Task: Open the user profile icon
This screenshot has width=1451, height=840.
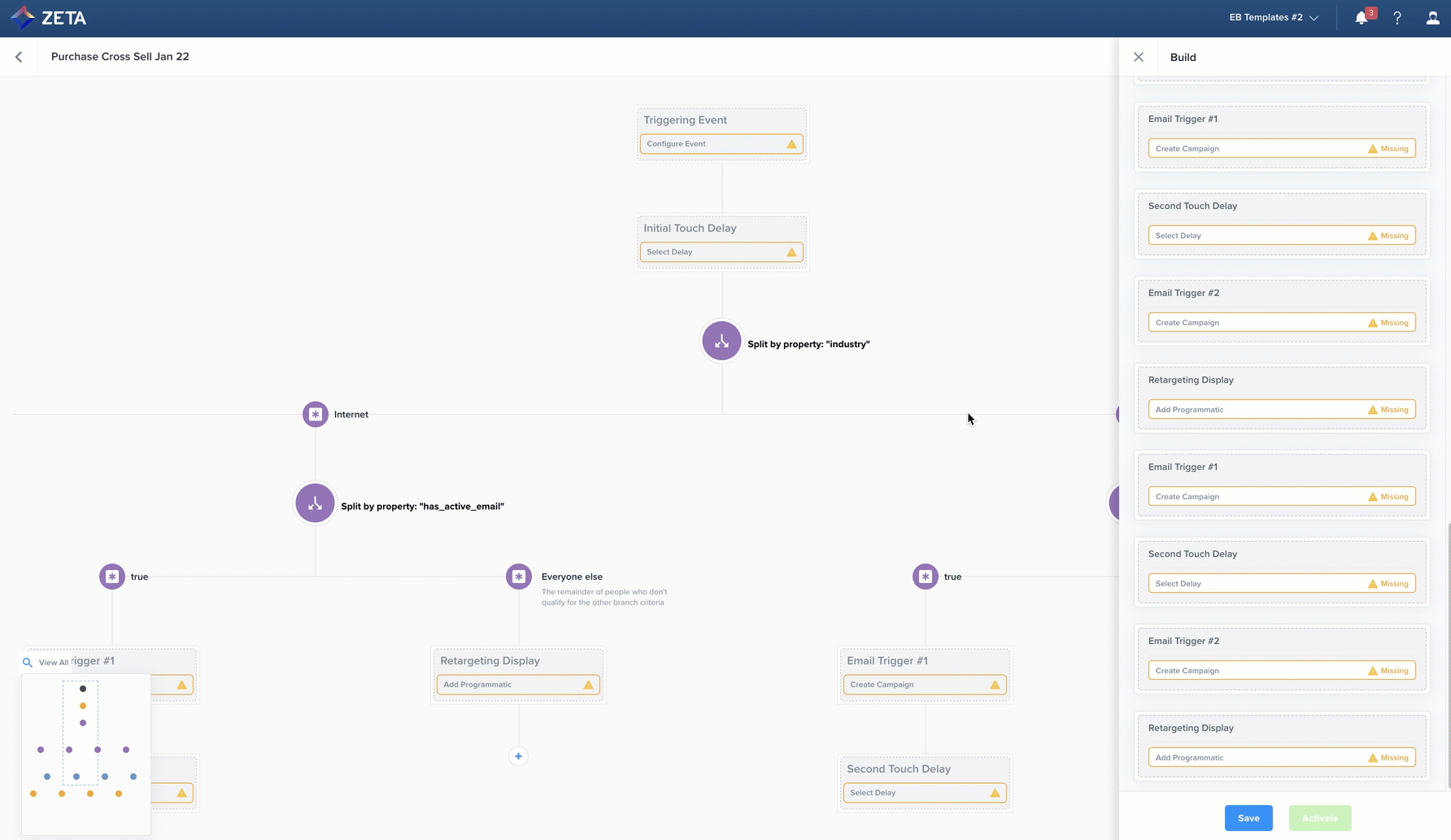Action: point(1432,18)
